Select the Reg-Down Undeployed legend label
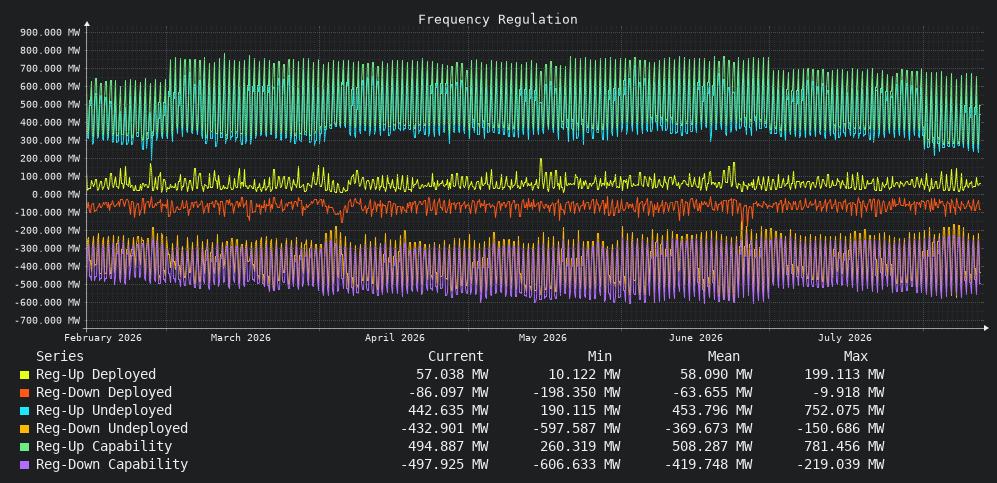This screenshot has width=997, height=483. 112,428
